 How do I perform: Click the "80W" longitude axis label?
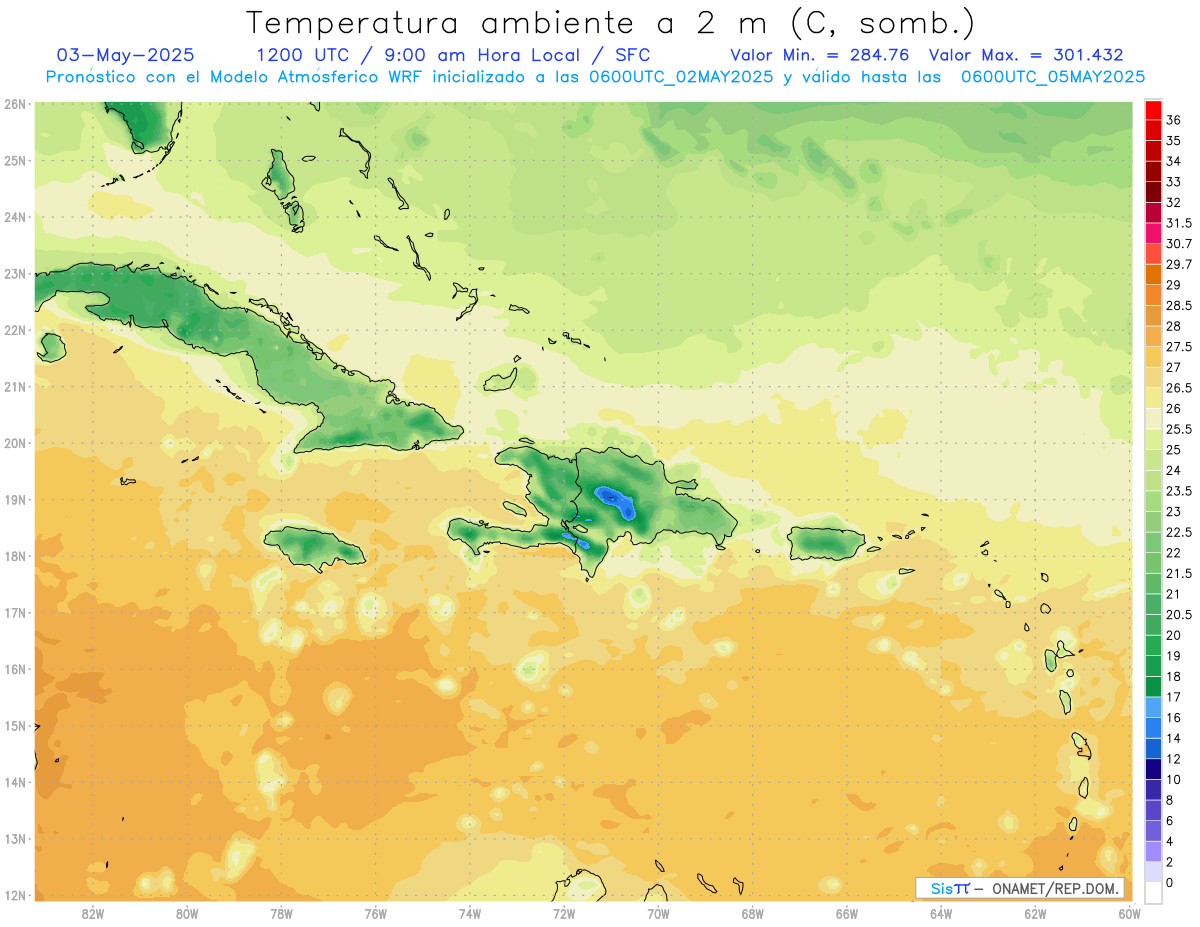point(187,913)
